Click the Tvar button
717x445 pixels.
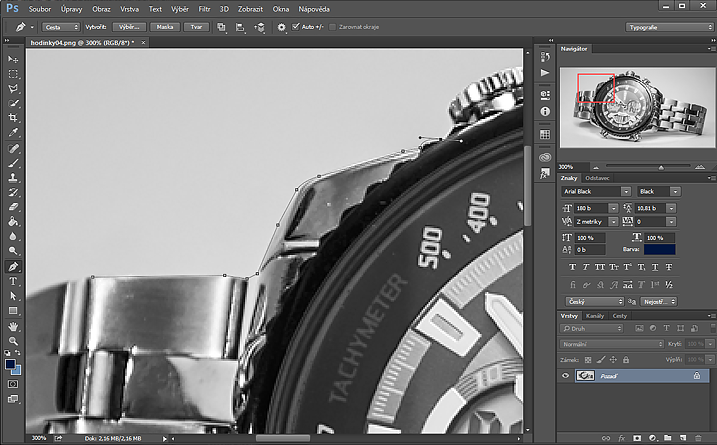(x=196, y=27)
